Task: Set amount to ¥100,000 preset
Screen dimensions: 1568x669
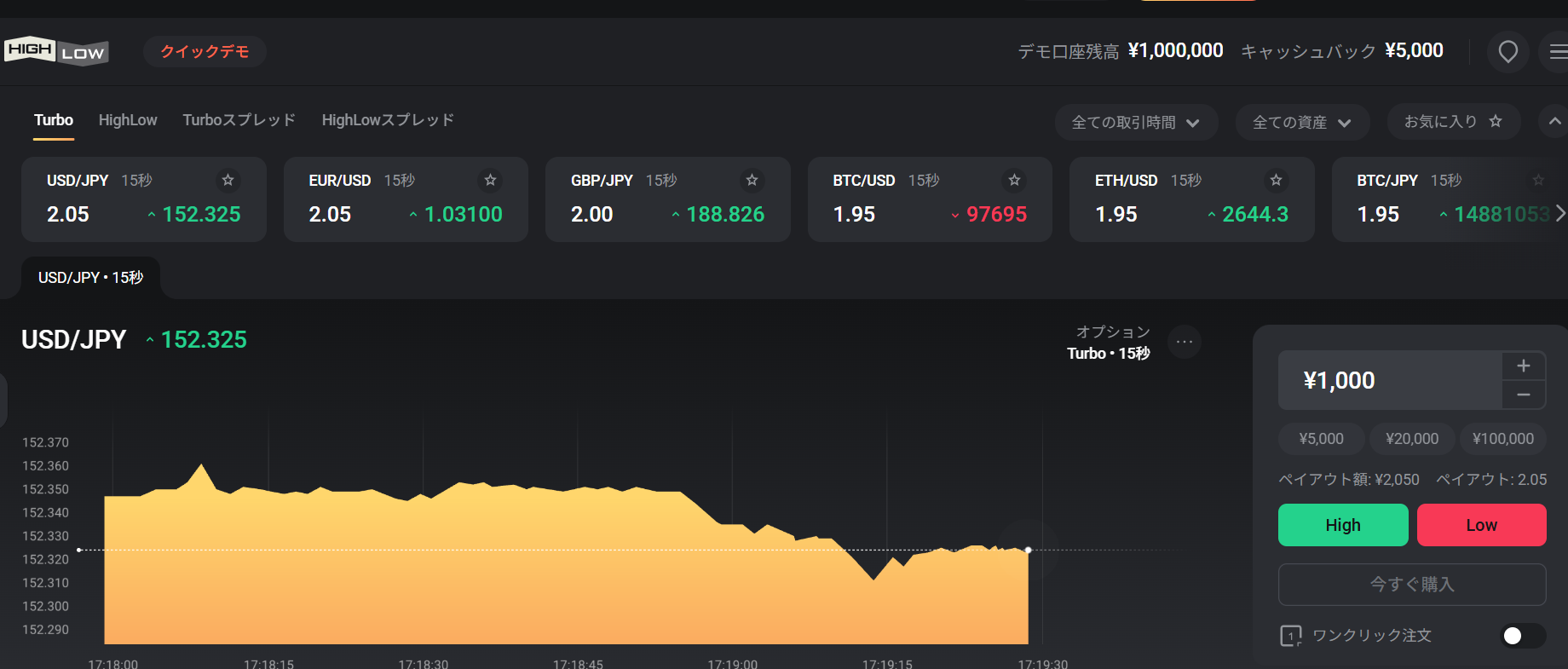Action: (1503, 439)
